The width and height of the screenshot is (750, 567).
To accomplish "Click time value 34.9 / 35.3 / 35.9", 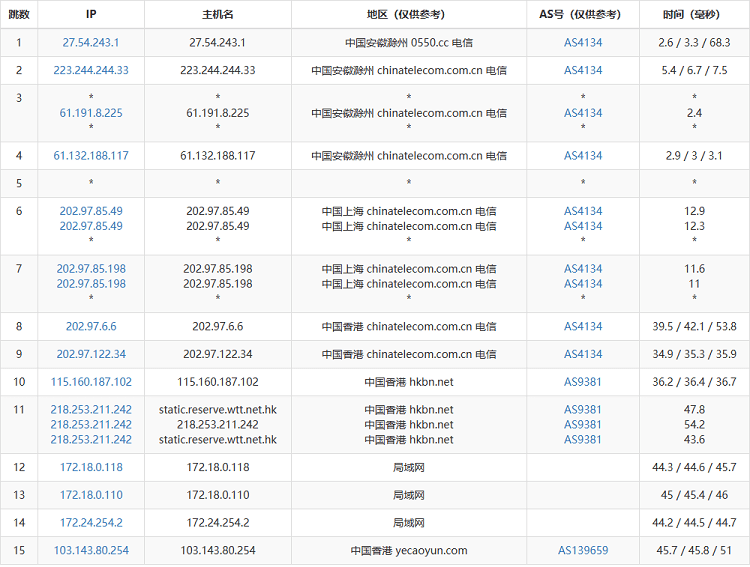I will pos(694,354).
